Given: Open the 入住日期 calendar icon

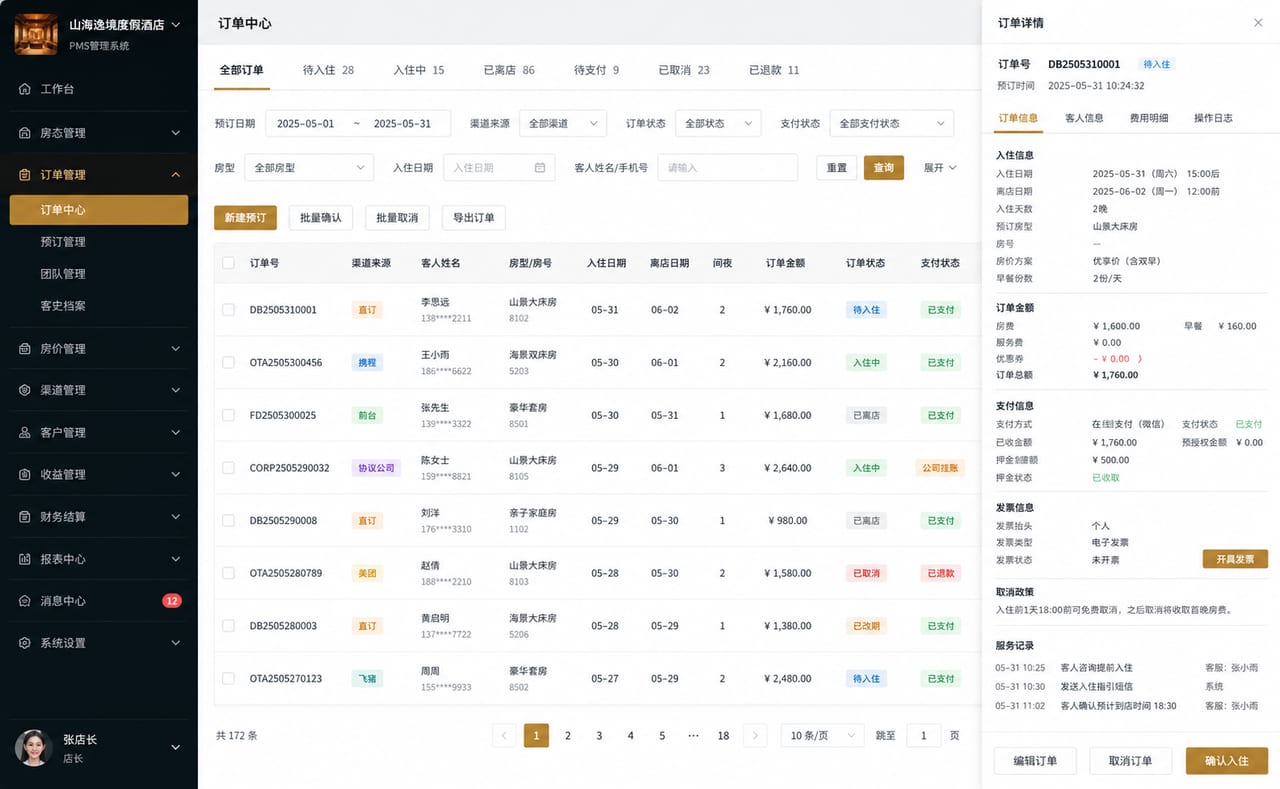Looking at the screenshot, I should (540, 168).
